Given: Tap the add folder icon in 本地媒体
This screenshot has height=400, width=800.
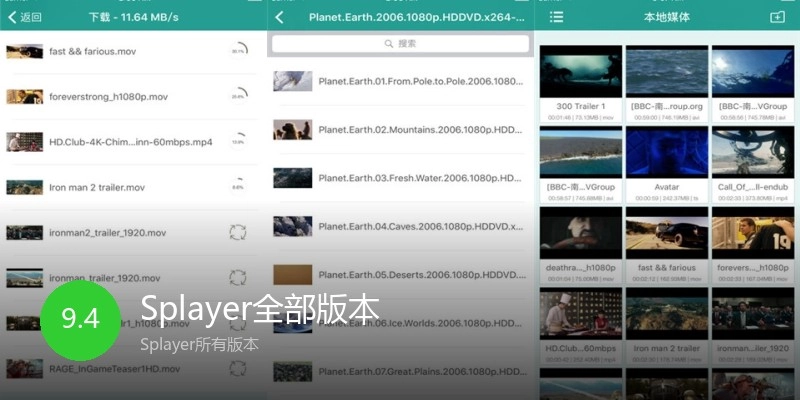Looking at the screenshot, I should point(777,17).
